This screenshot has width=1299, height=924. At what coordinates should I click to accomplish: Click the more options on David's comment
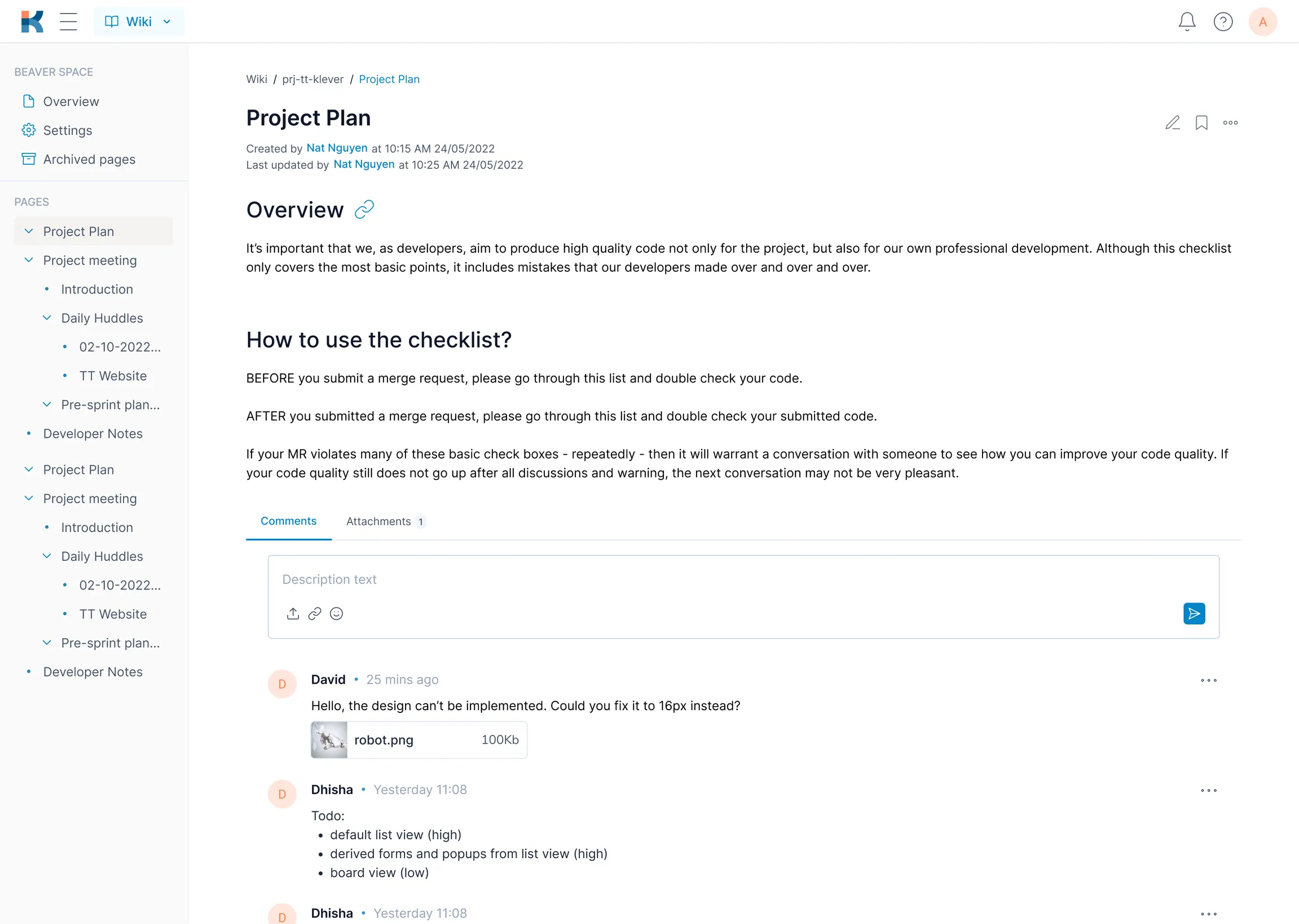click(x=1208, y=680)
